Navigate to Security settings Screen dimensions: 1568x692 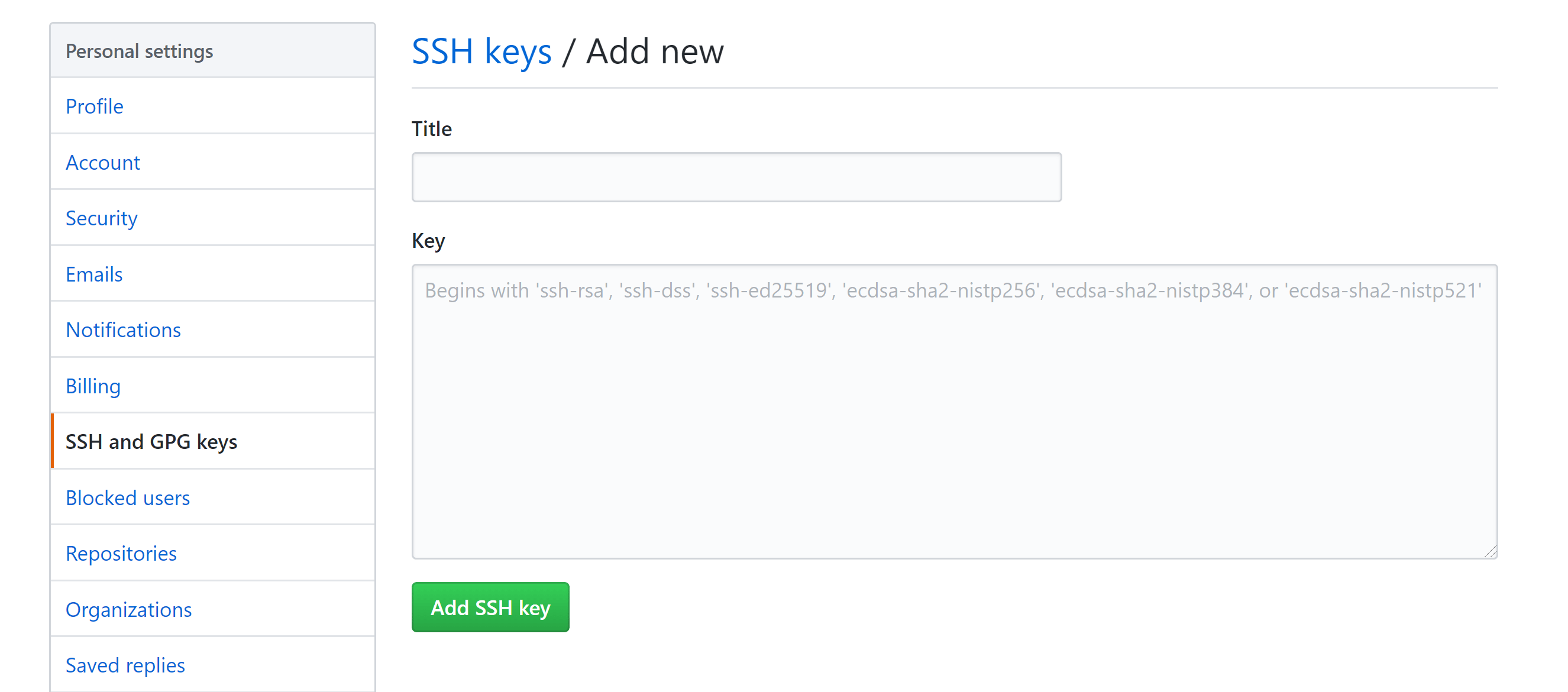101,218
